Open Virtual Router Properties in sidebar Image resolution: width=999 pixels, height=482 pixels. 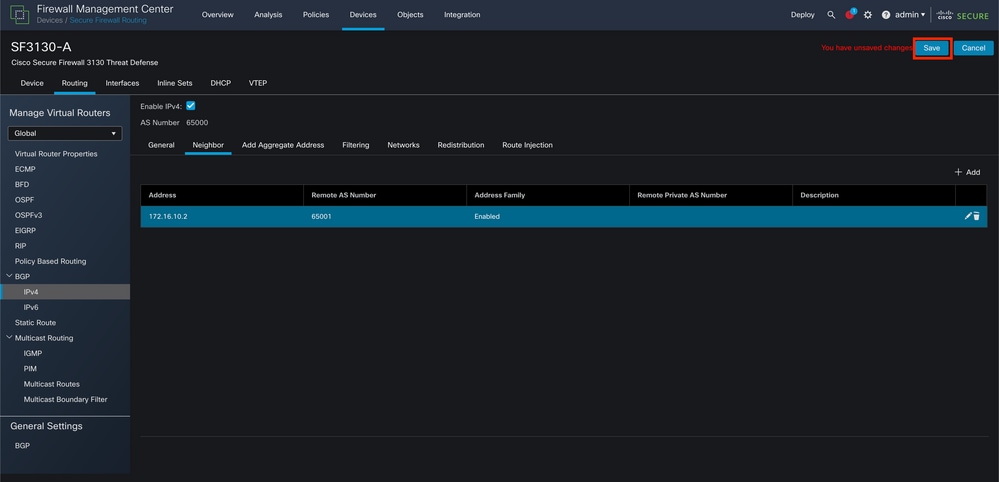[56, 154]
